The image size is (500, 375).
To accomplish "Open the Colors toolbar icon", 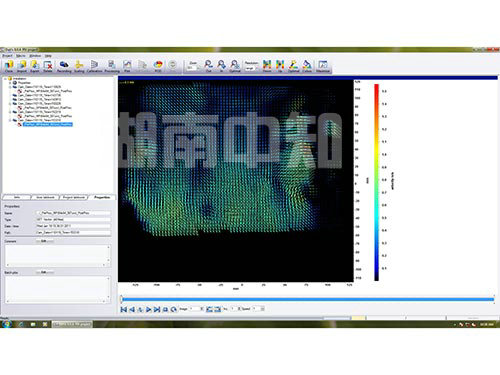I will (x=307, y=66).
